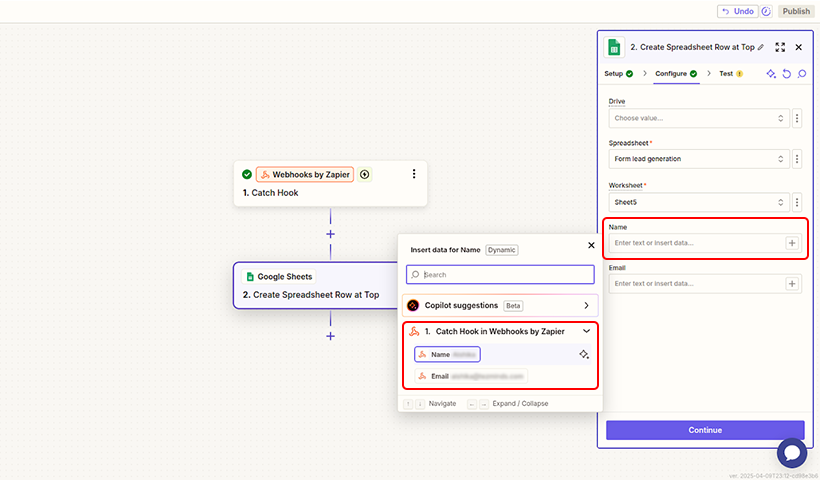The width and height of the screenshot is (820, 480).
Task: Click the Publish button
Action: point(796,12)
